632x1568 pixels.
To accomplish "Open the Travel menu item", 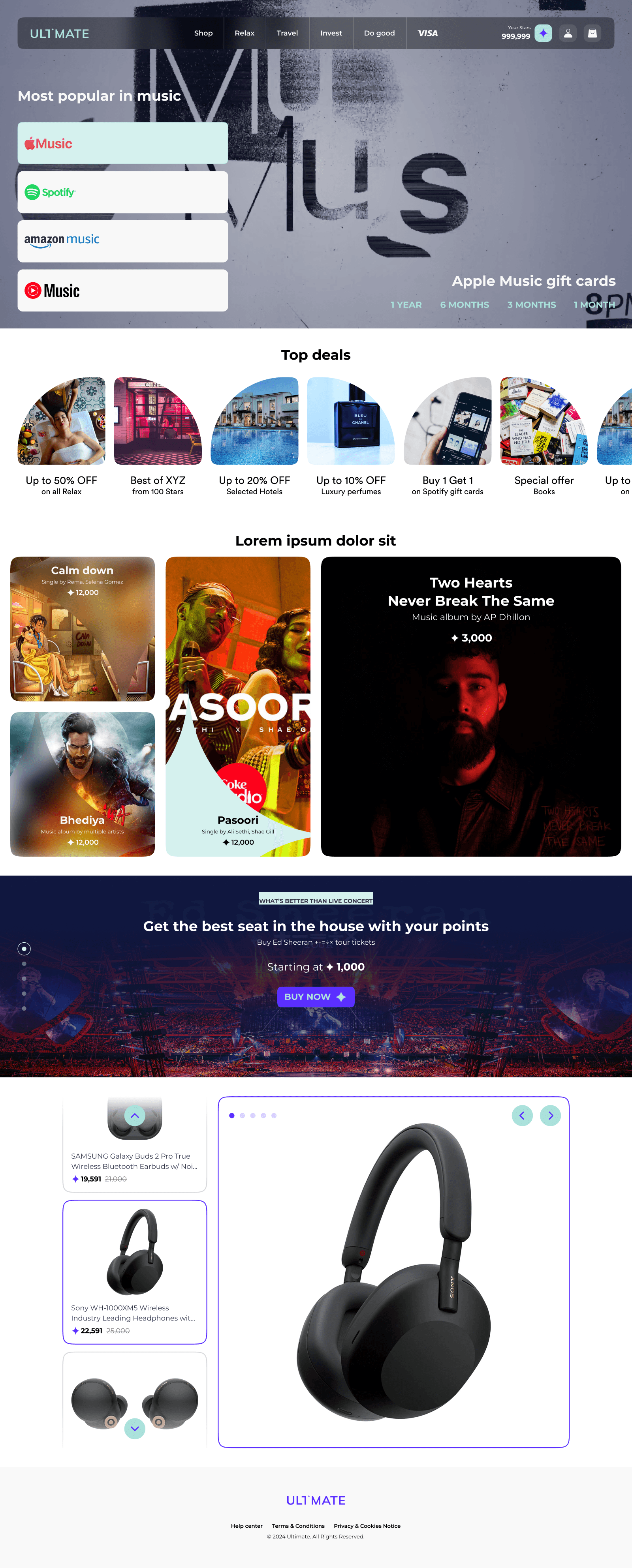I will (x=288, y=34).
